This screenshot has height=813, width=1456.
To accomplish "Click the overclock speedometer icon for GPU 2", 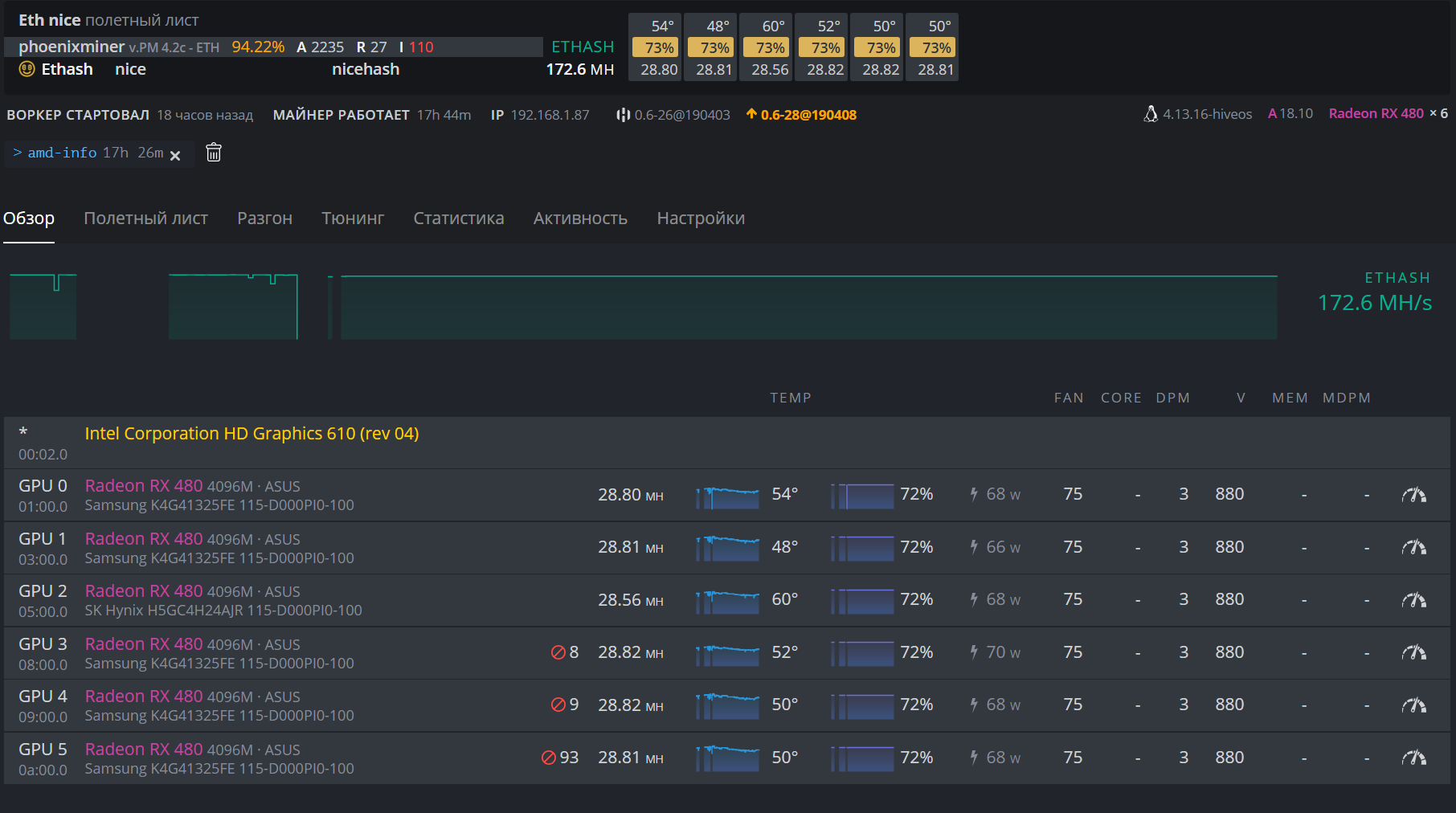I will pyautogui.click(x=1413, y=600).
